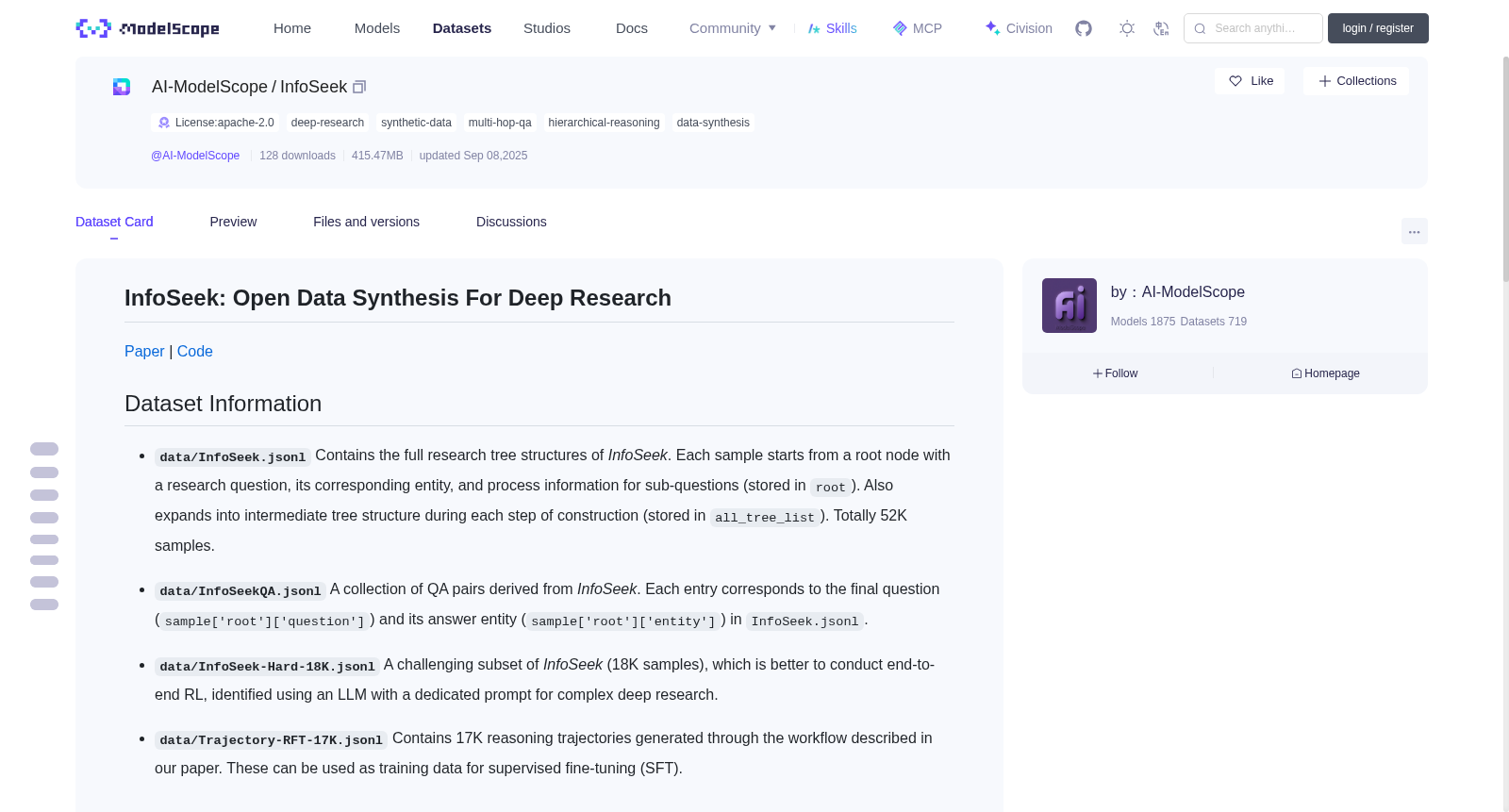Image resolution: width=1509 pixels, height=812 pixels.
Task: Open the Skills page
Action: click(x=832, y=28)
